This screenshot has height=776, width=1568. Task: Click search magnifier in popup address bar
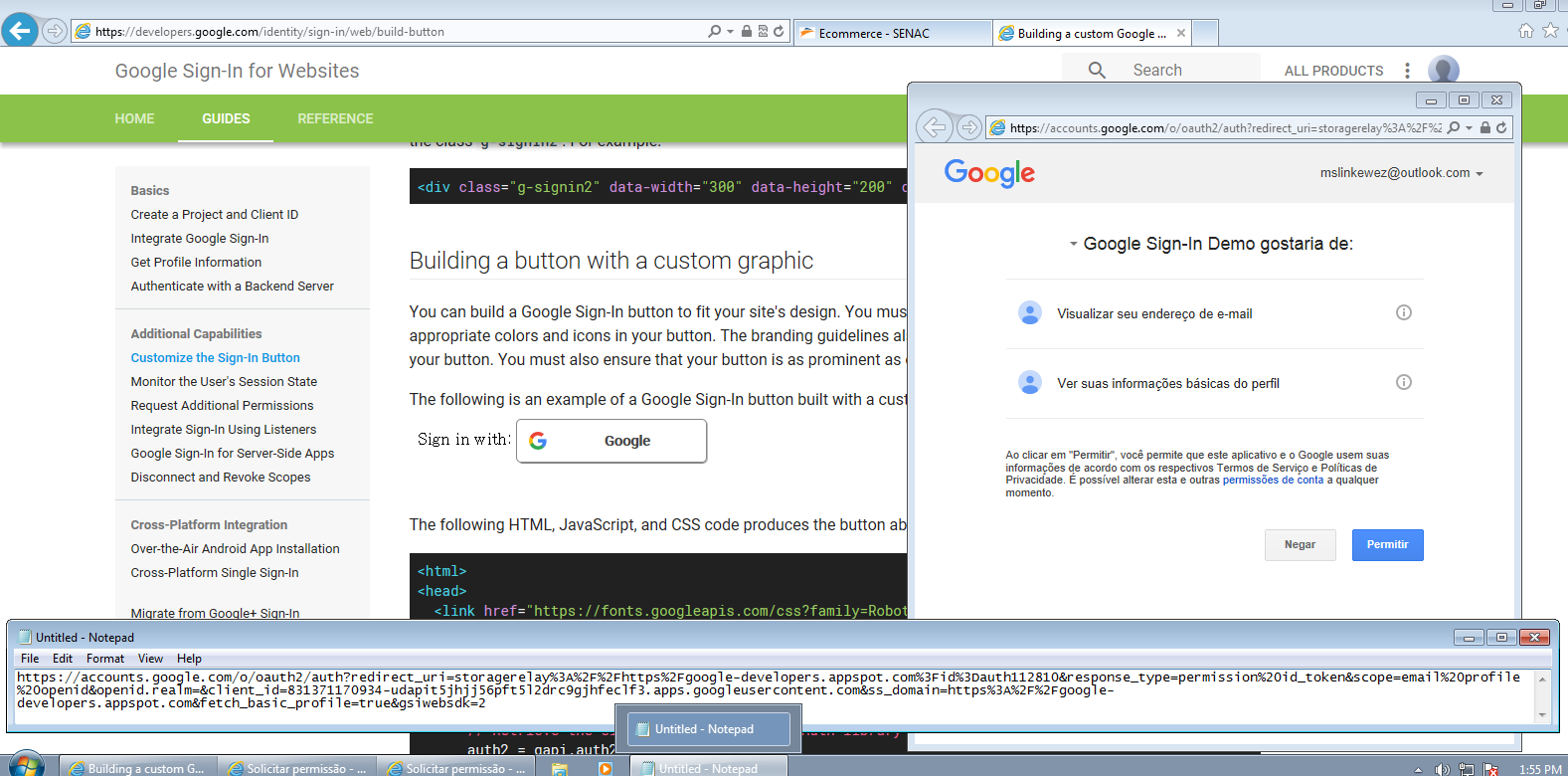pyautogui.click(x=1454, y=127)
